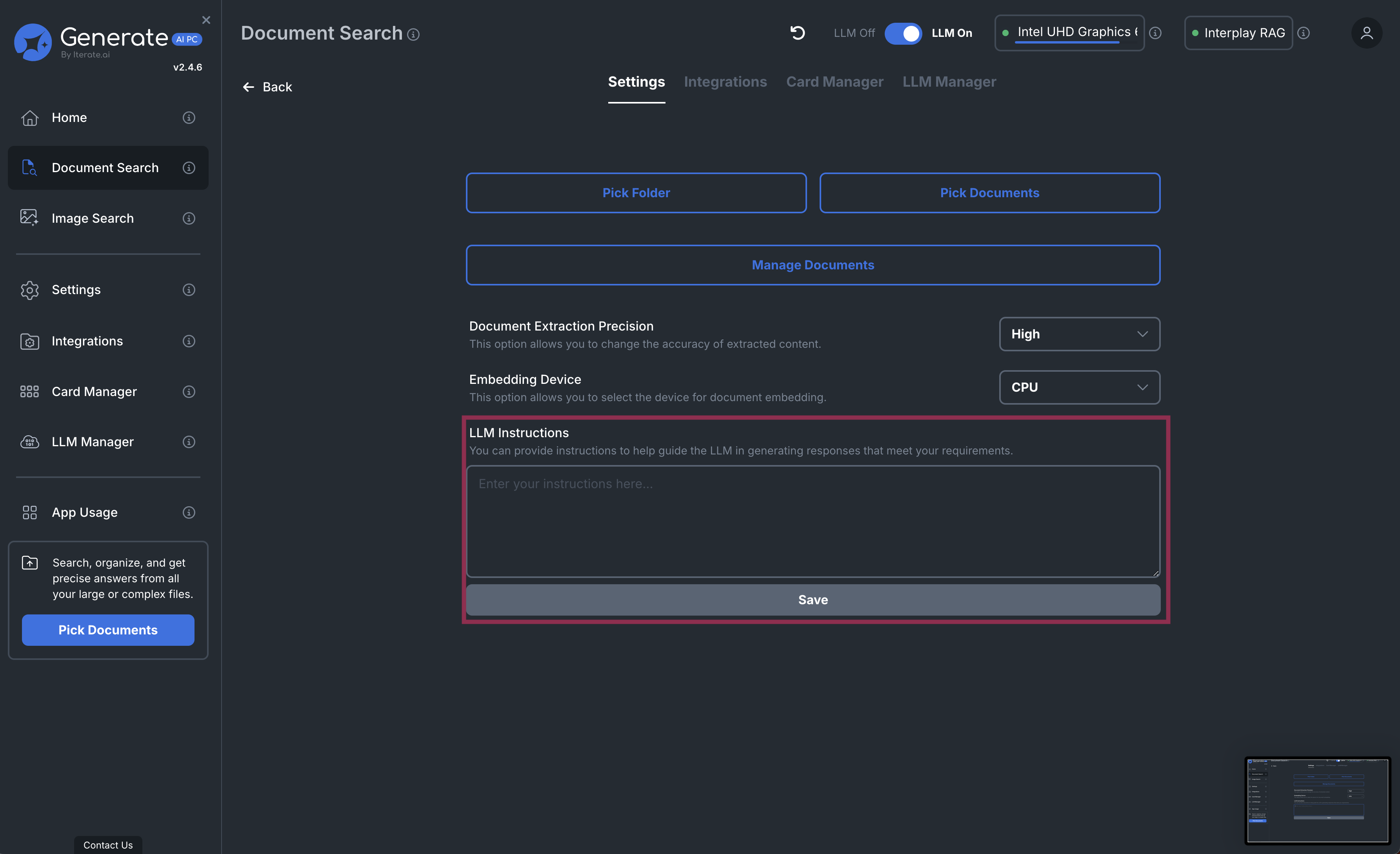Open info icon beside App Usage
Screen dimensions: 1400x854
[x=189, y=512]
